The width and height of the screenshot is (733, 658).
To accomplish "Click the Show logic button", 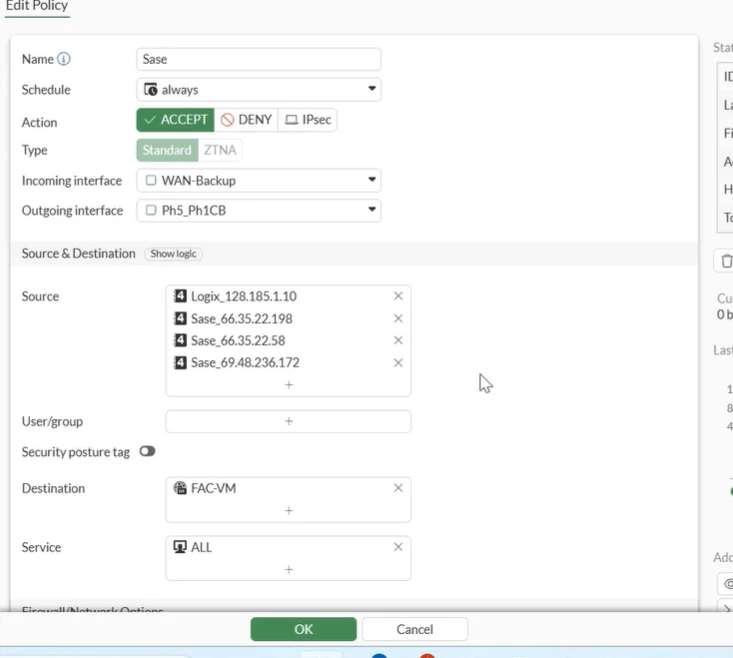I will click(x=173, y=254).
